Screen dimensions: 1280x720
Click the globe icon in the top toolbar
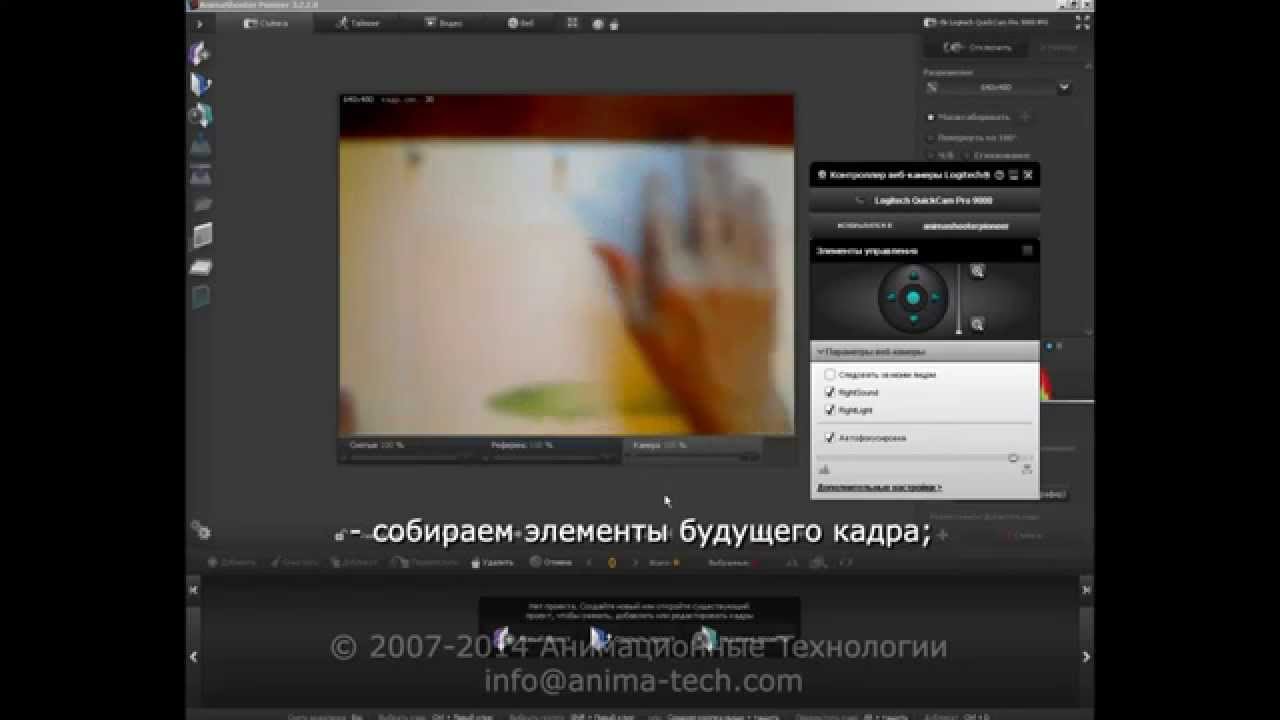coord(596,24)
